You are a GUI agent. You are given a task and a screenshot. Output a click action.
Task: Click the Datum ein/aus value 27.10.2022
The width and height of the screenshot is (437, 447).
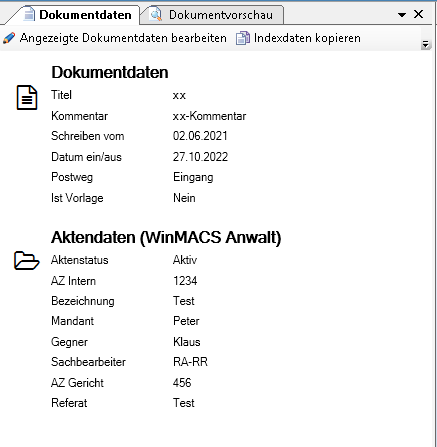pyautogui.click(x=200, y=157)
